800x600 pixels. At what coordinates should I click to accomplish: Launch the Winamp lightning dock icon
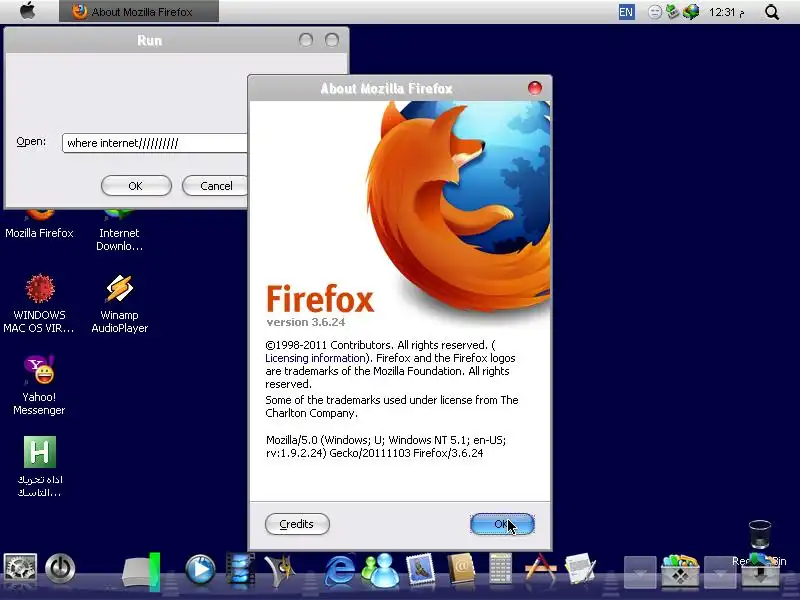(x=279, y=568)
